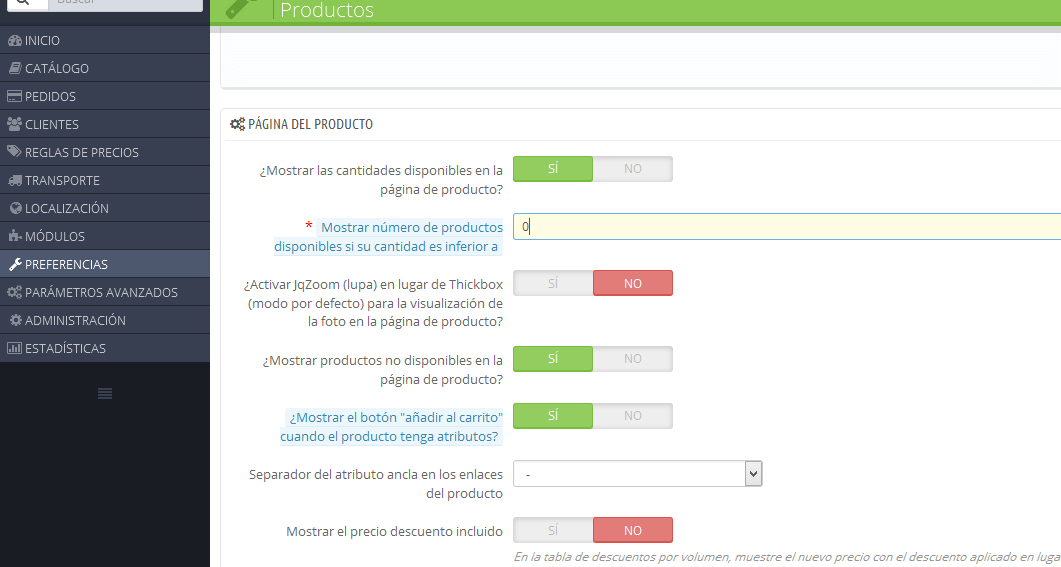Click the Transporte truck icon

(14, 181)
